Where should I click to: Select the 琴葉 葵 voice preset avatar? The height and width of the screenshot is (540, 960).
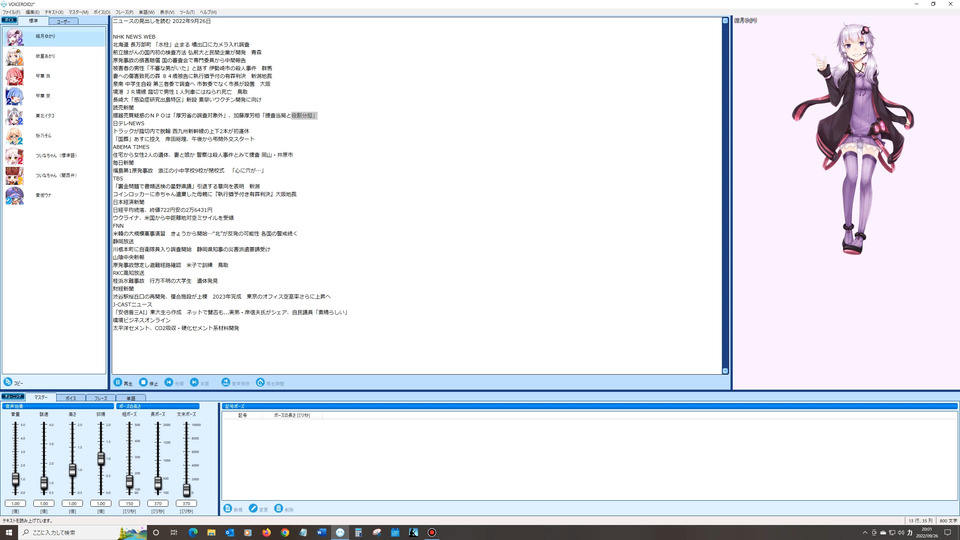[x=14, y=96]
